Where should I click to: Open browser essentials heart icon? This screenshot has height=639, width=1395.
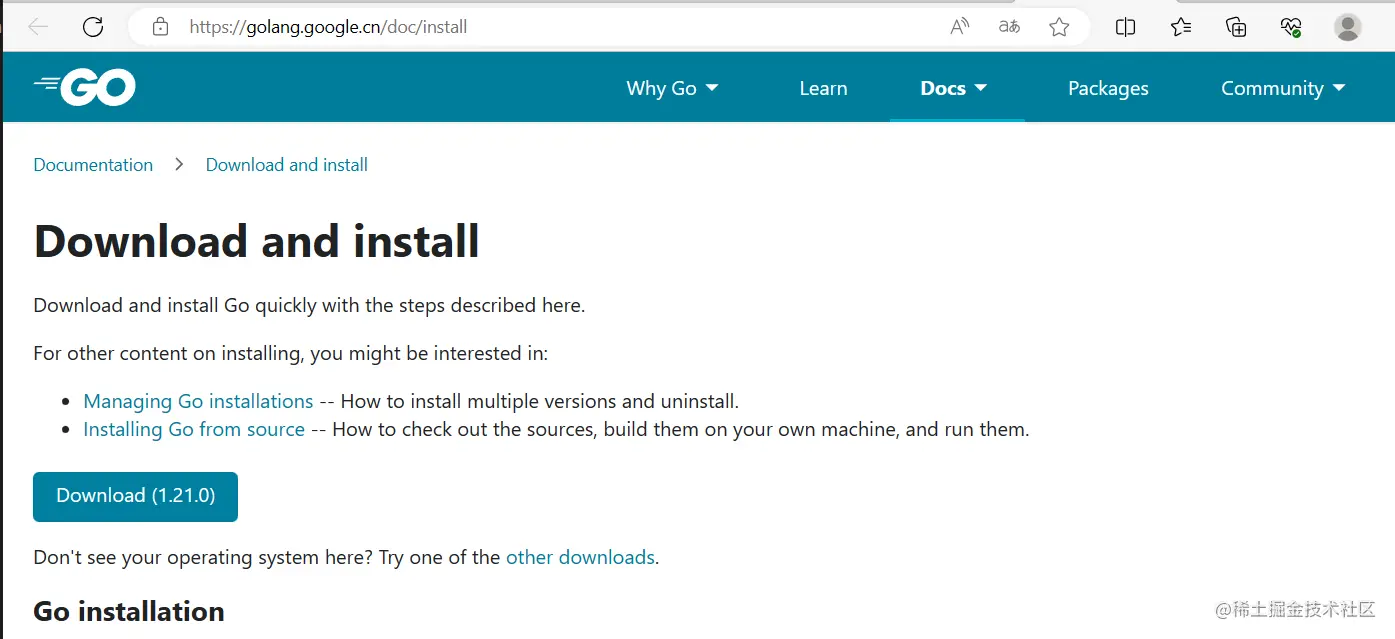[1292, 27]
